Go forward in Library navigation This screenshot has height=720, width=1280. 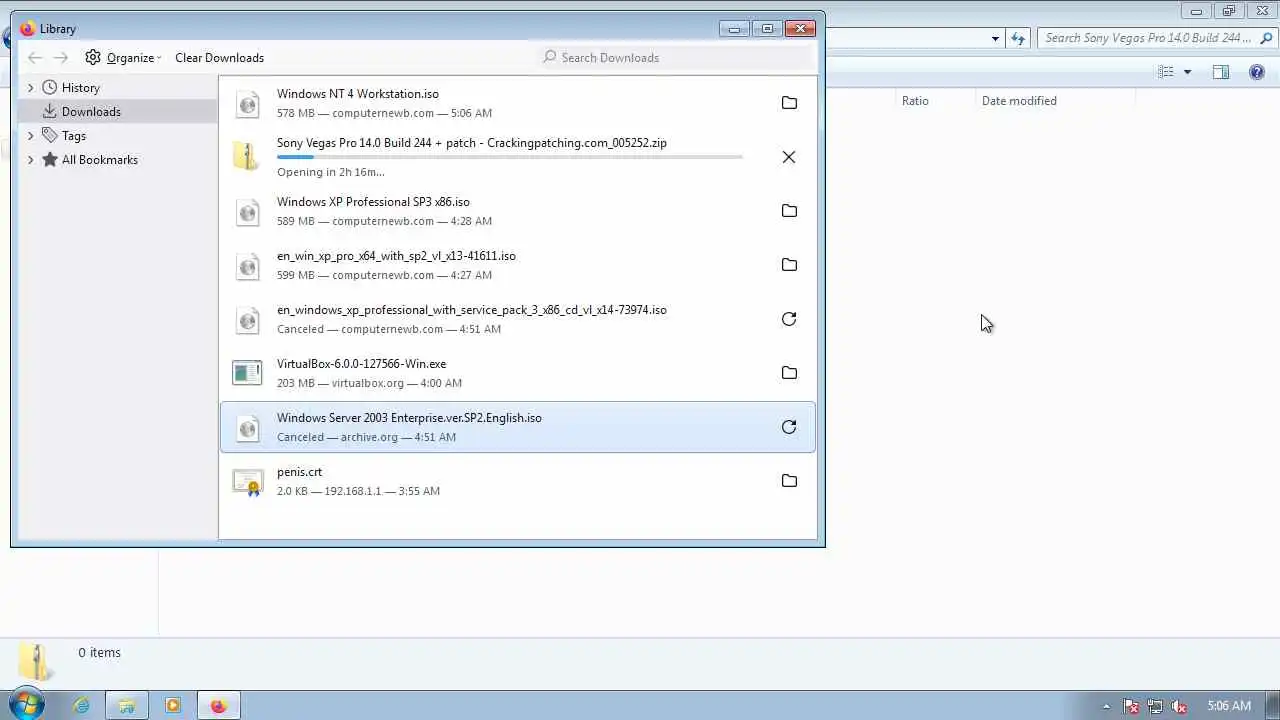61,58
